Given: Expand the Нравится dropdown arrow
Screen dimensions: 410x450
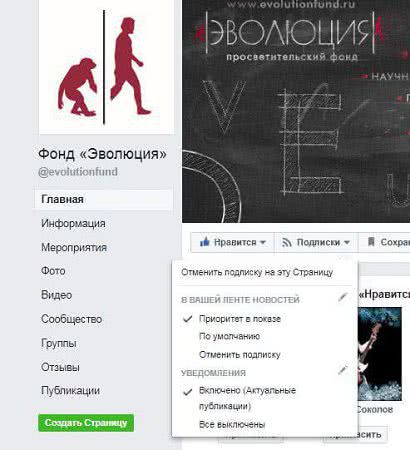Looking at the screenshot, I should 263,242.
